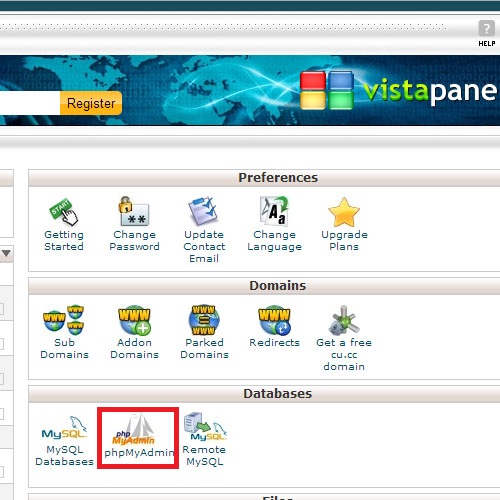Open the Change Password padlock icon
Image resolution: width=500 pixels, height=500 pixels.
pyautogui.click(x=134, y=211)
